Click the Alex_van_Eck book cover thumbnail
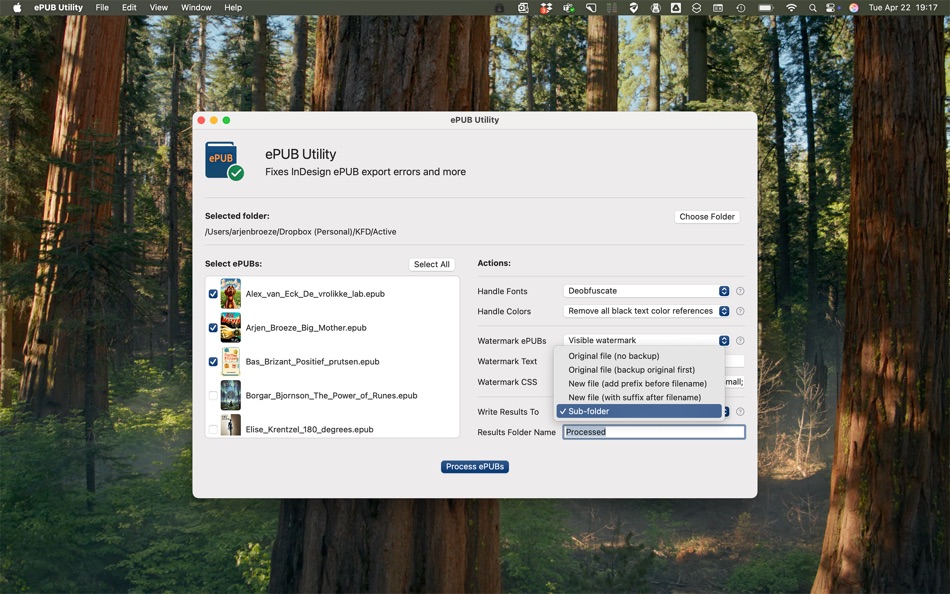 (x=230, y=293)
